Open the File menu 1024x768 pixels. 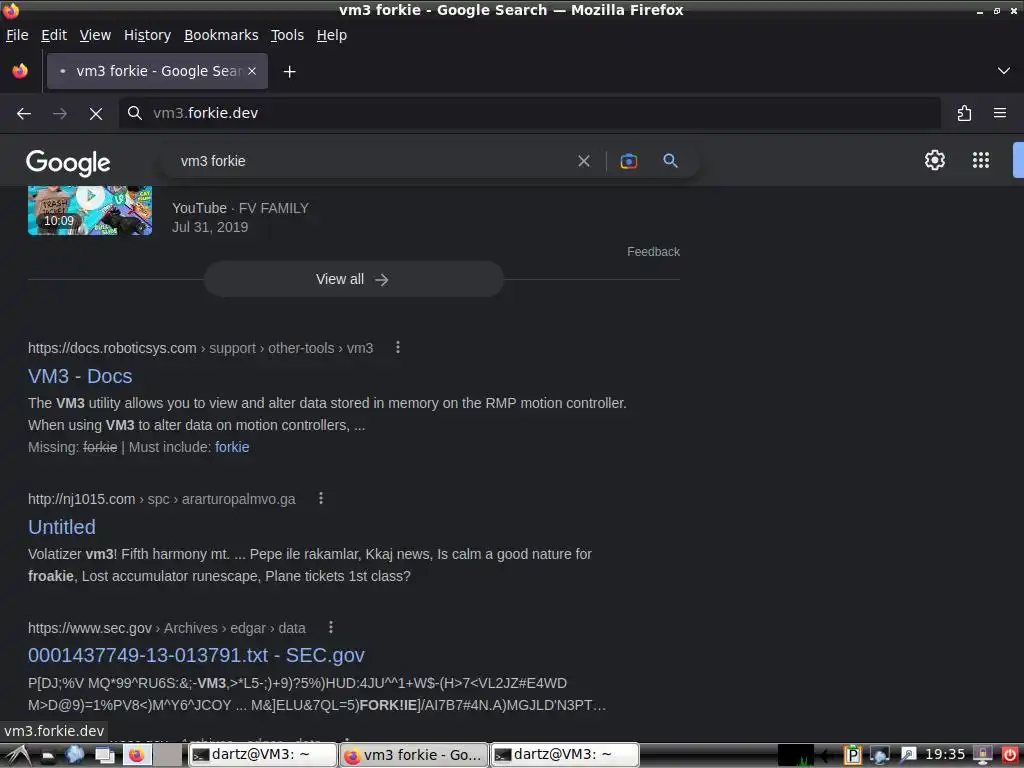coord(17,35)
